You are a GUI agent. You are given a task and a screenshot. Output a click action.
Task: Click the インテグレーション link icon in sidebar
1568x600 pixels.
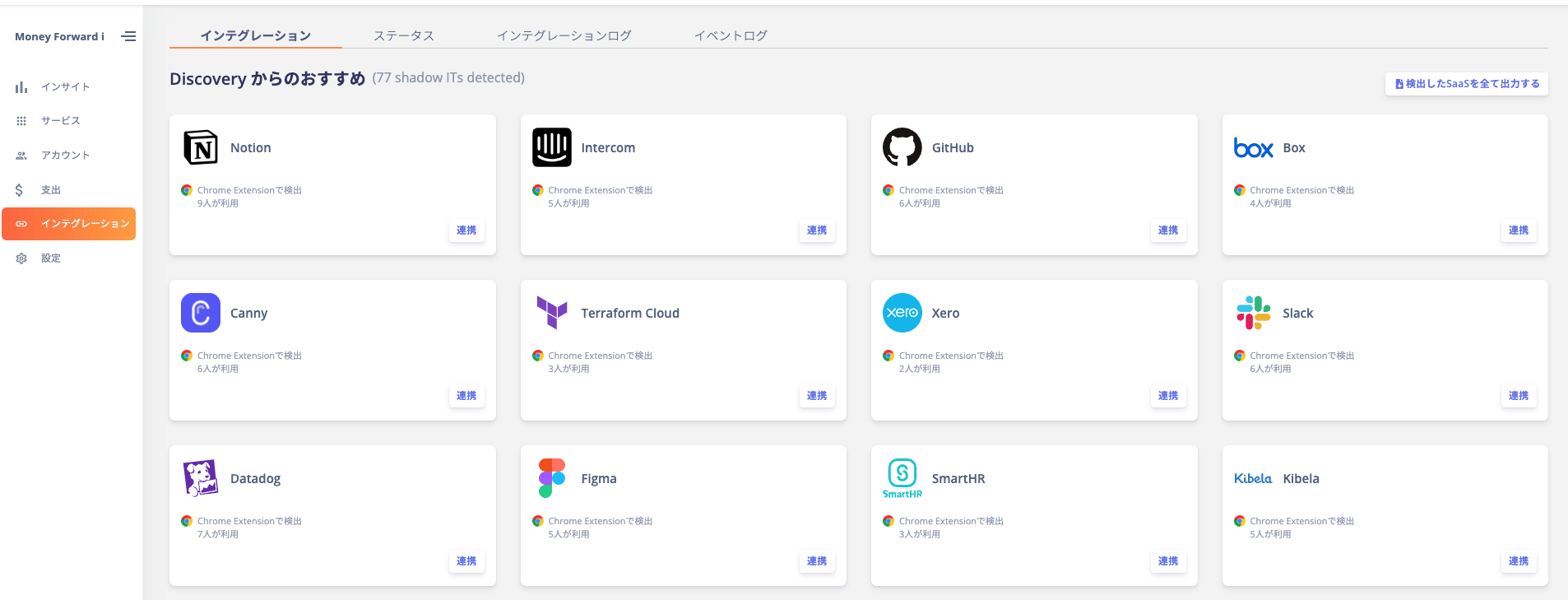click(21, 224)
